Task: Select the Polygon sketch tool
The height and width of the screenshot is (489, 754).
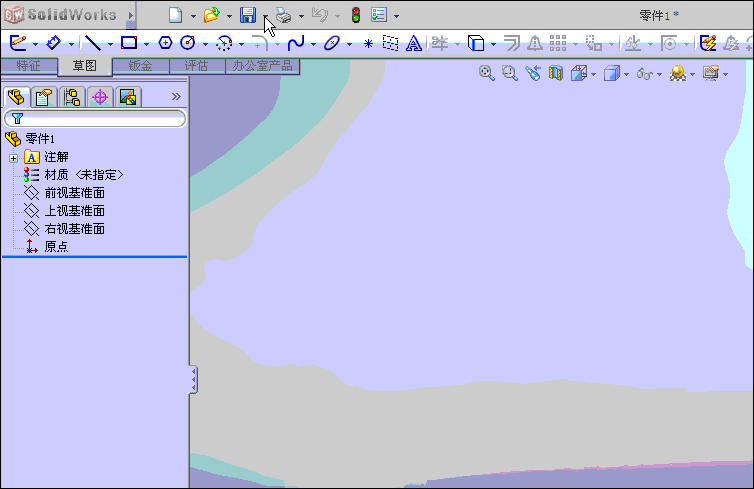Action: tap(165, 43)
